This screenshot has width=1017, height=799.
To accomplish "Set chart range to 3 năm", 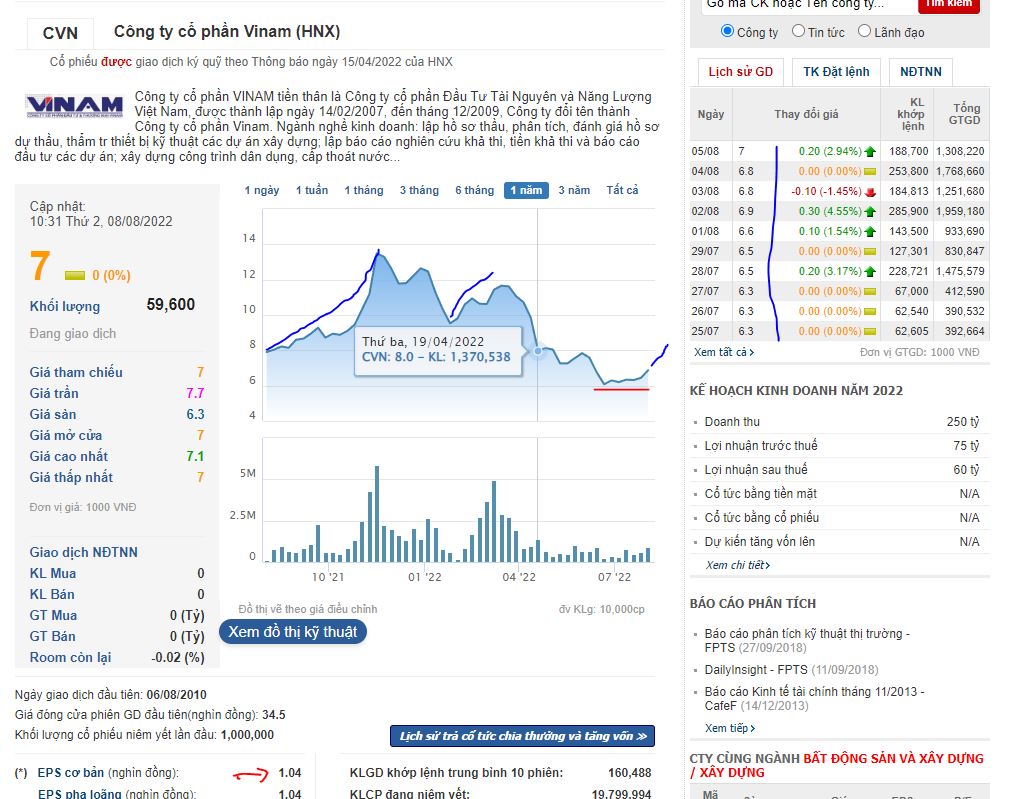I will coord(574,190).
